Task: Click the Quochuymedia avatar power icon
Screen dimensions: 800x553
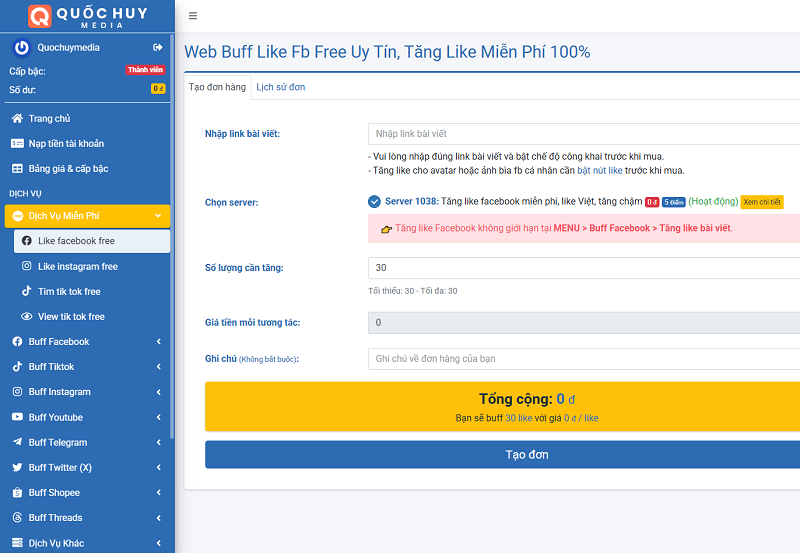Action: pos(21,47)
